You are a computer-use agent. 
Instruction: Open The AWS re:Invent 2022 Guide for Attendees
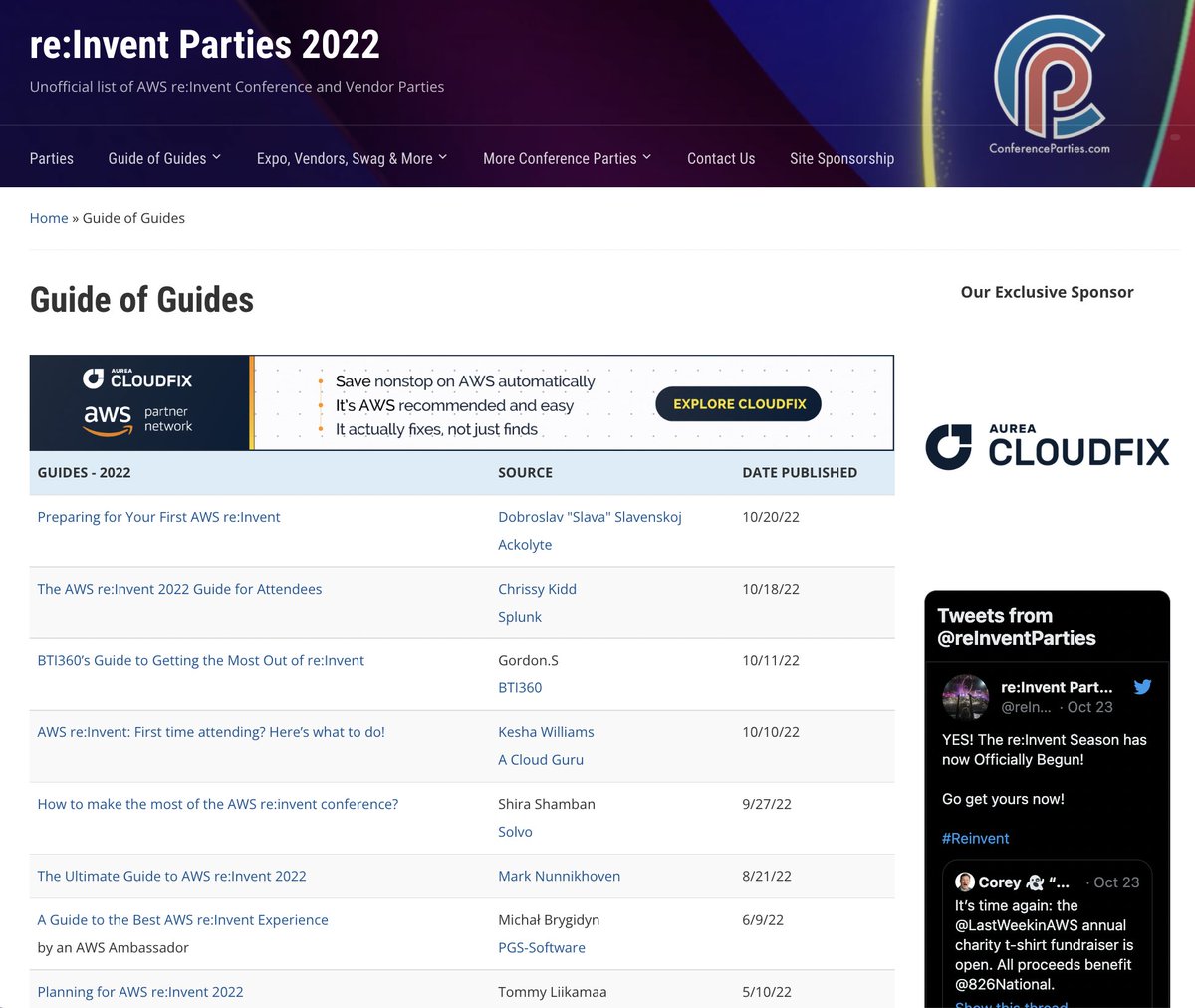(x=179, y=589)
